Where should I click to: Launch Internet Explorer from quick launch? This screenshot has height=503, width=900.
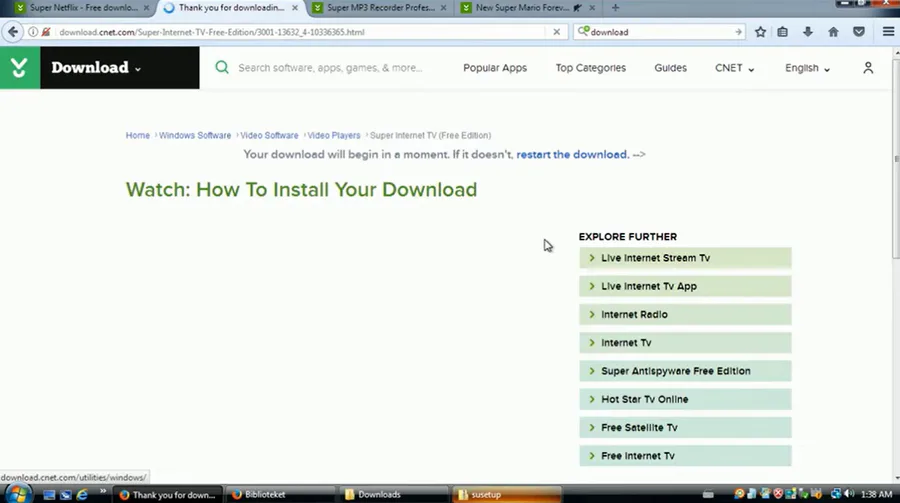(x=82, y=494)
